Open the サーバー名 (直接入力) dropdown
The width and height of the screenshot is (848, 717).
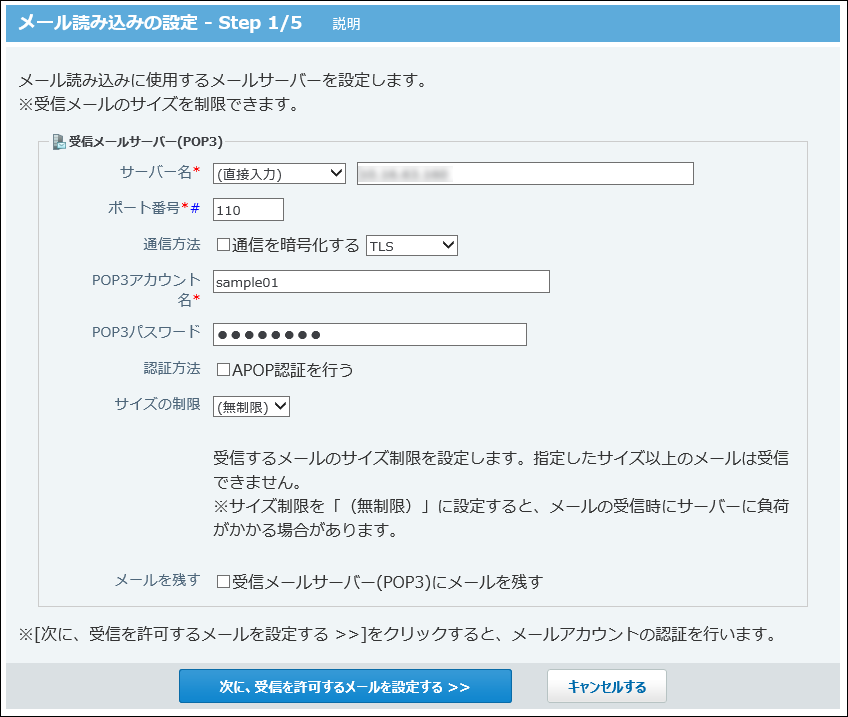click(279, 174)
